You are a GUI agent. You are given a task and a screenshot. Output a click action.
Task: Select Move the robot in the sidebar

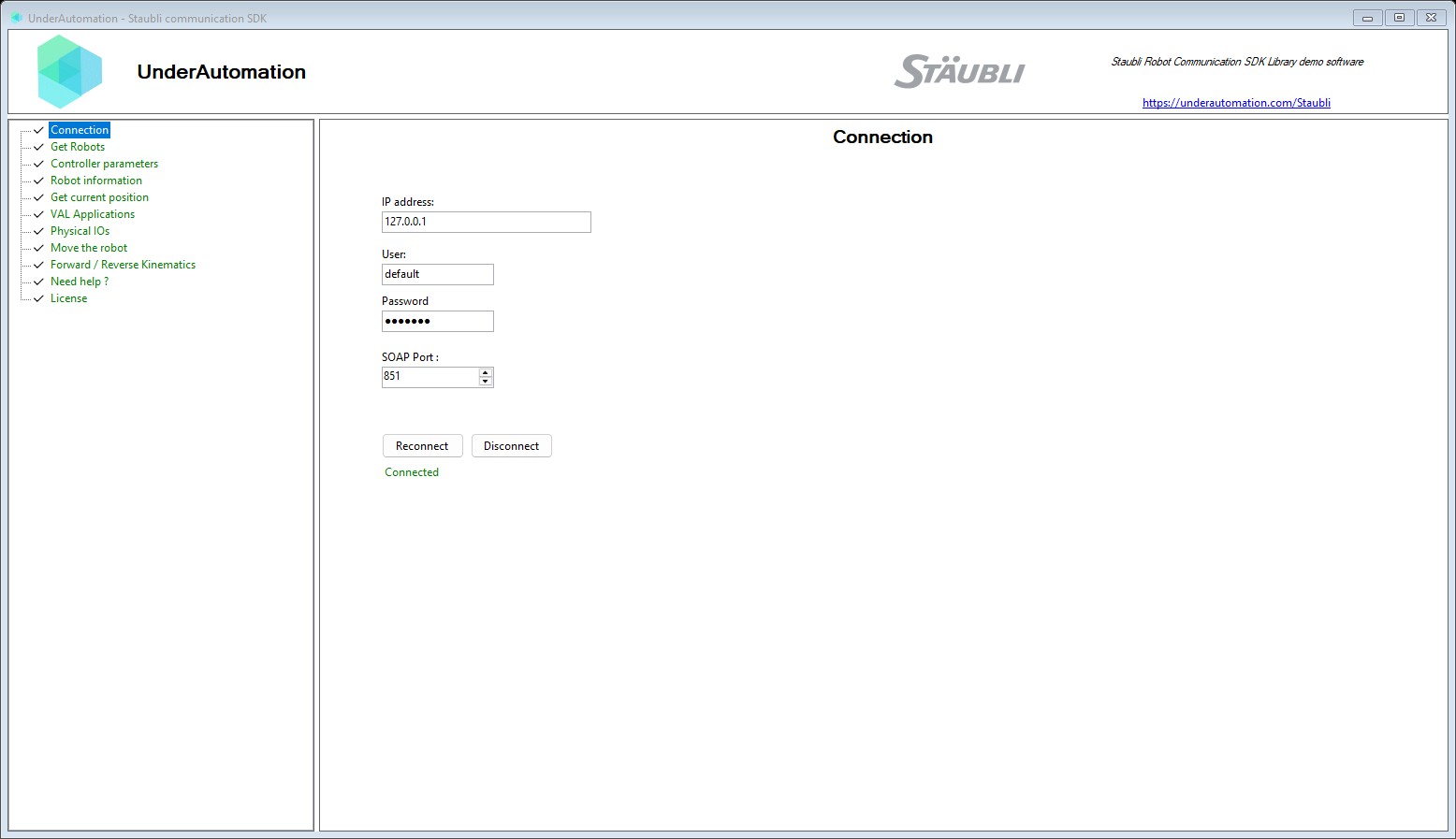coord(89,247)
